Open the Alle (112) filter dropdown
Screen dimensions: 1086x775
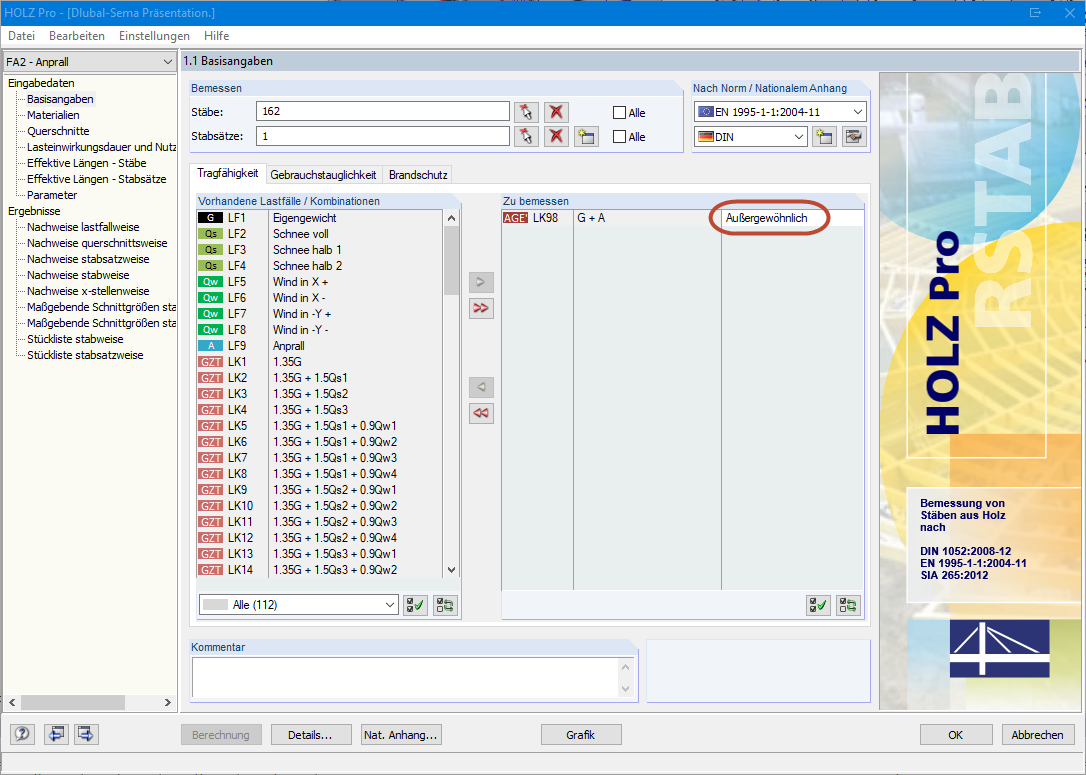click(299, 605)
